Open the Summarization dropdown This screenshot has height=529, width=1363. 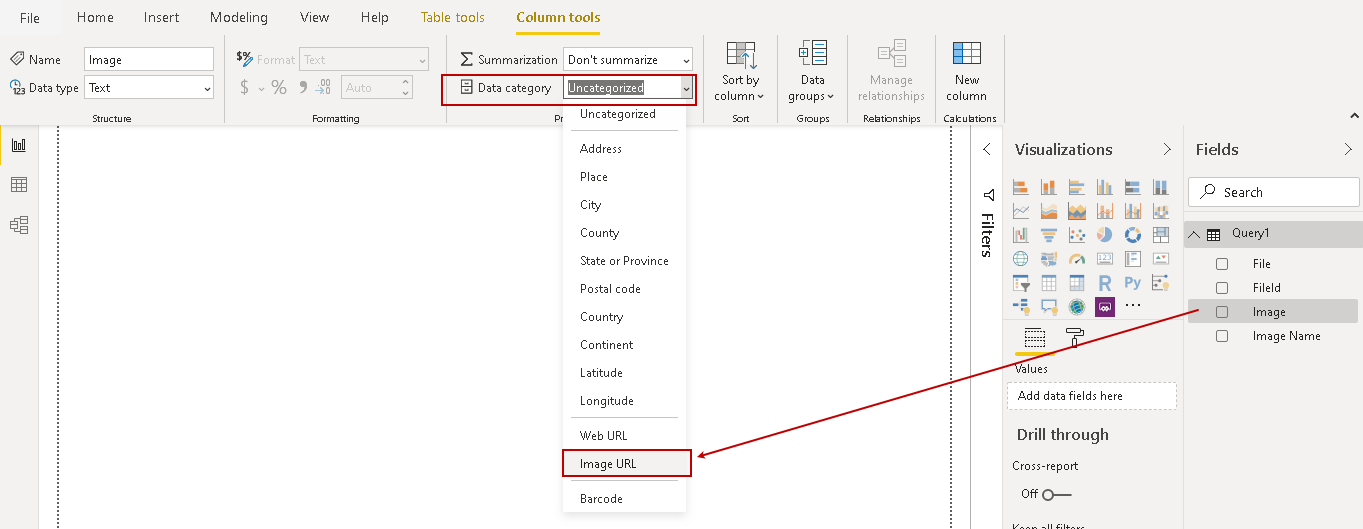tap(627, 60)
